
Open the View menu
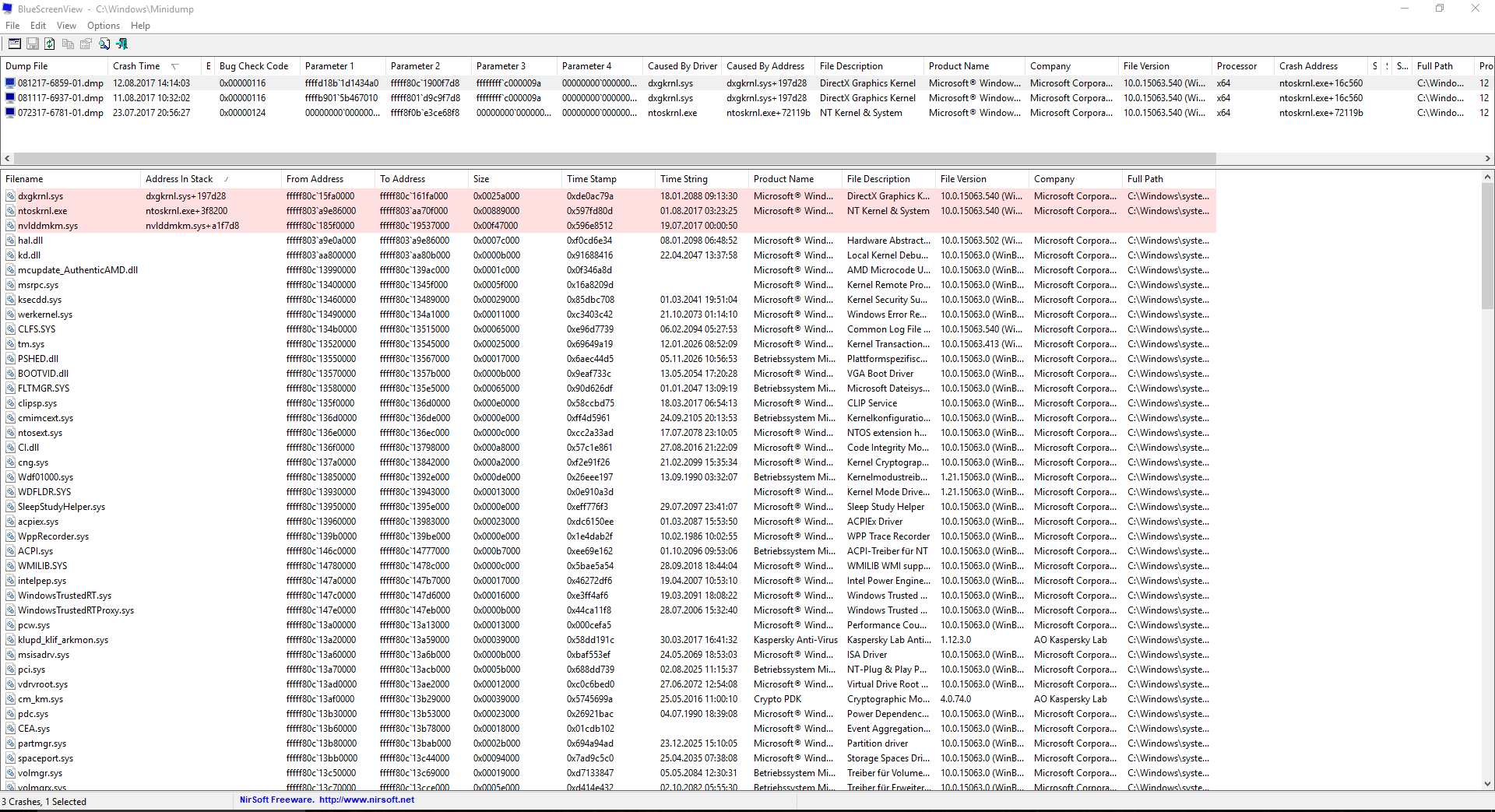[x=66, y=26]
